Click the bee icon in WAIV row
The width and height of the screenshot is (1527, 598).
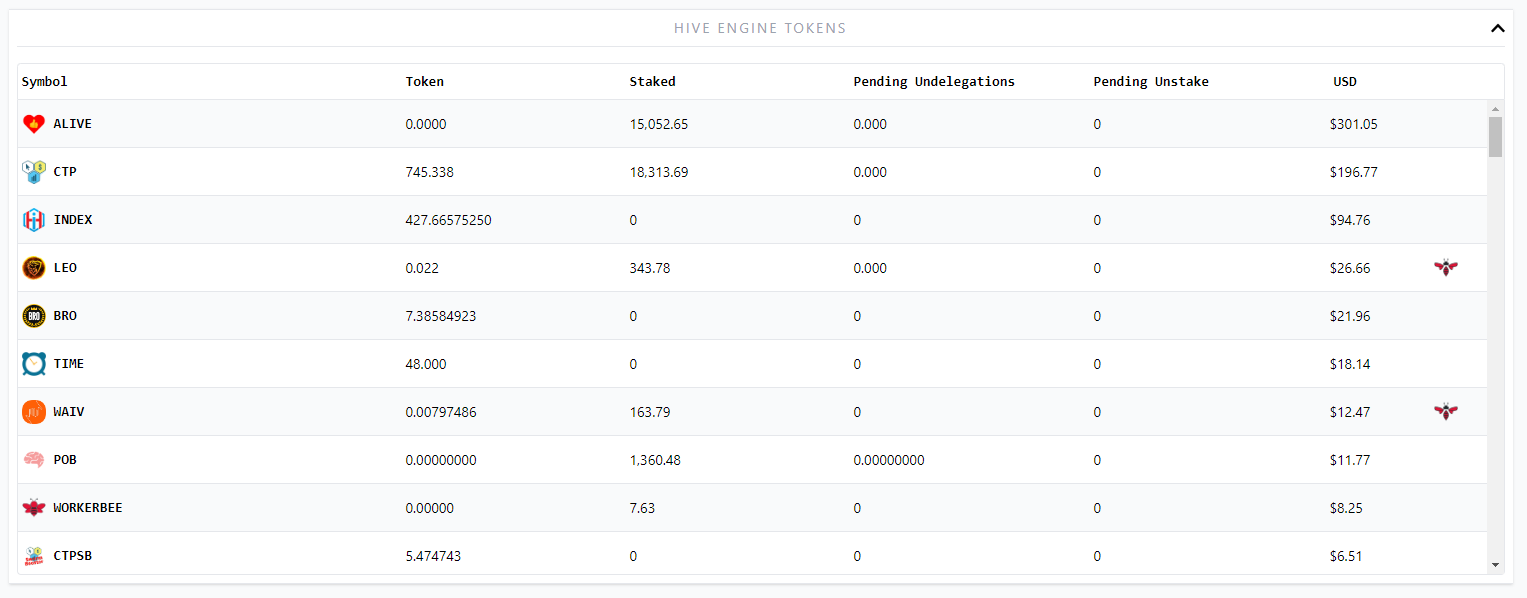coord(1445,411)
